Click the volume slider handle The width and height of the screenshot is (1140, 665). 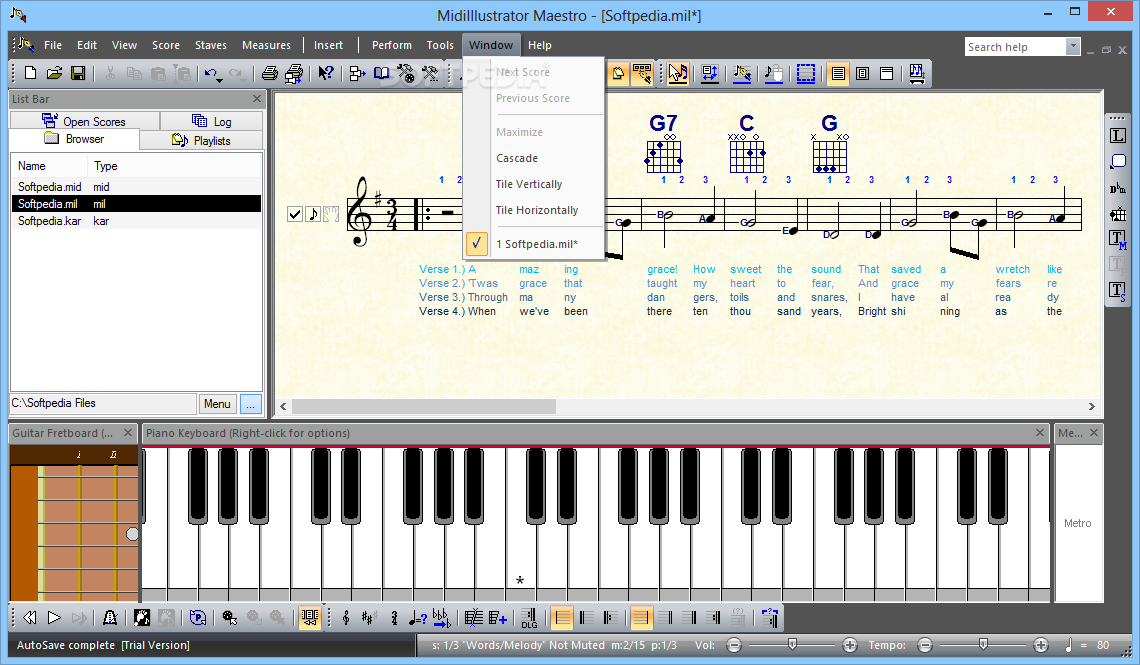(x=792, y=645)
